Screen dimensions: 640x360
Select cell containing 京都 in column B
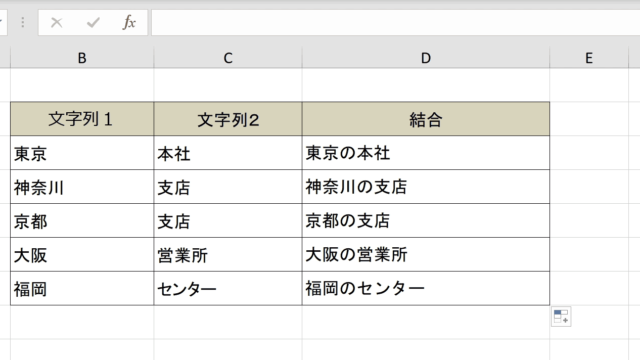pos(82,221)
